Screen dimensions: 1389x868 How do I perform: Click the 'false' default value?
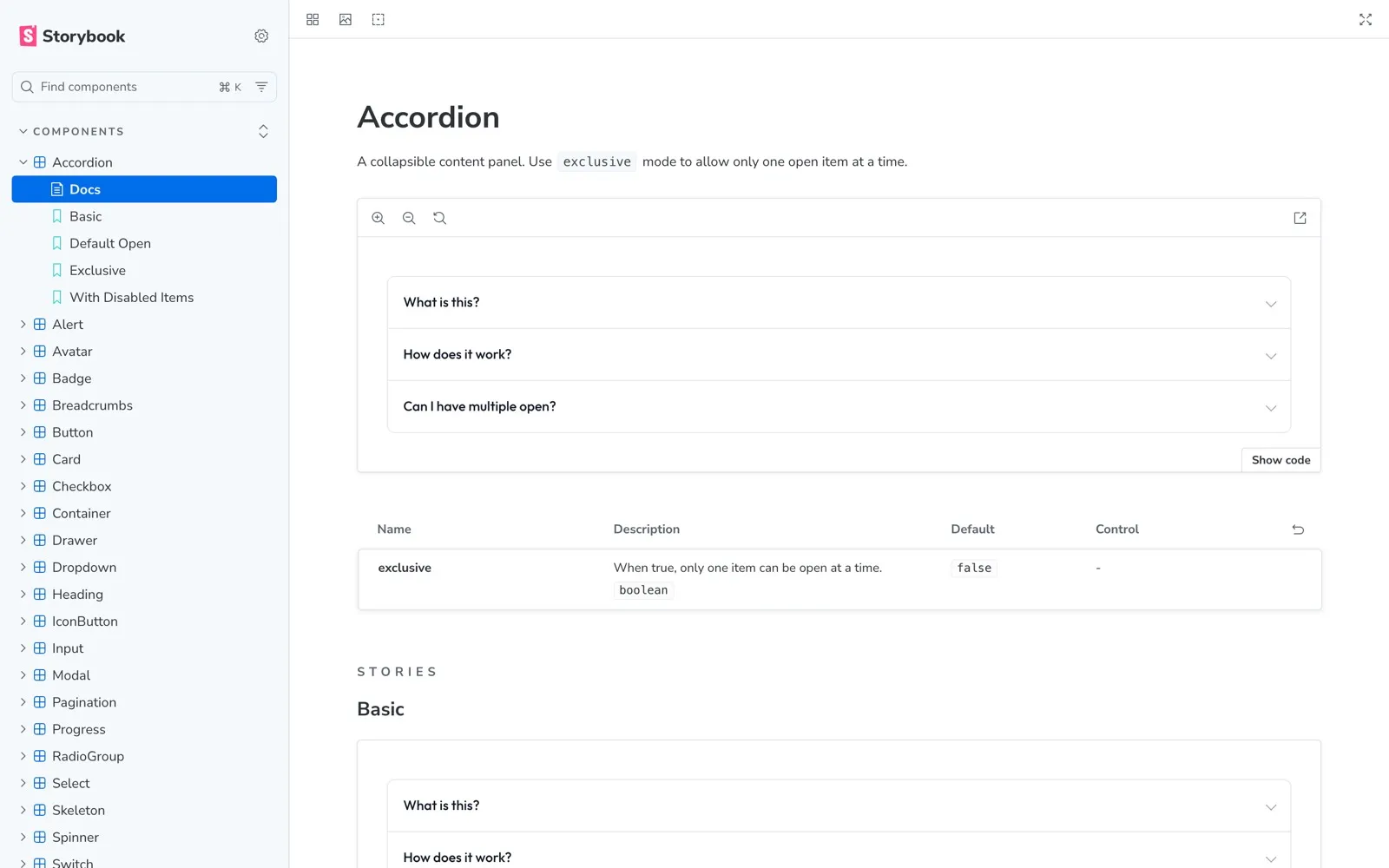(974, 568)
